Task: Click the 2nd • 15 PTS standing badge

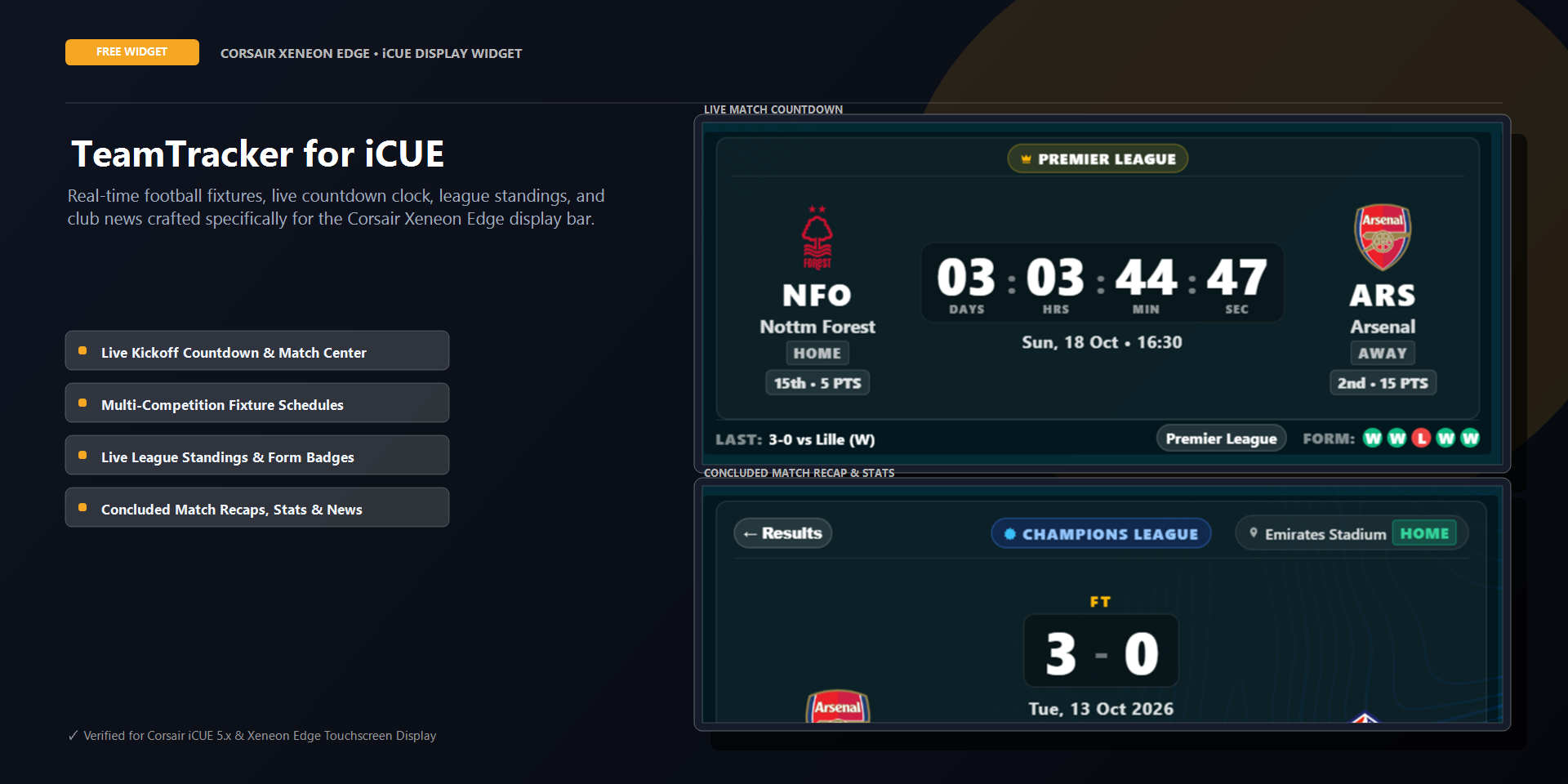Action: [x=1383, y=383]
